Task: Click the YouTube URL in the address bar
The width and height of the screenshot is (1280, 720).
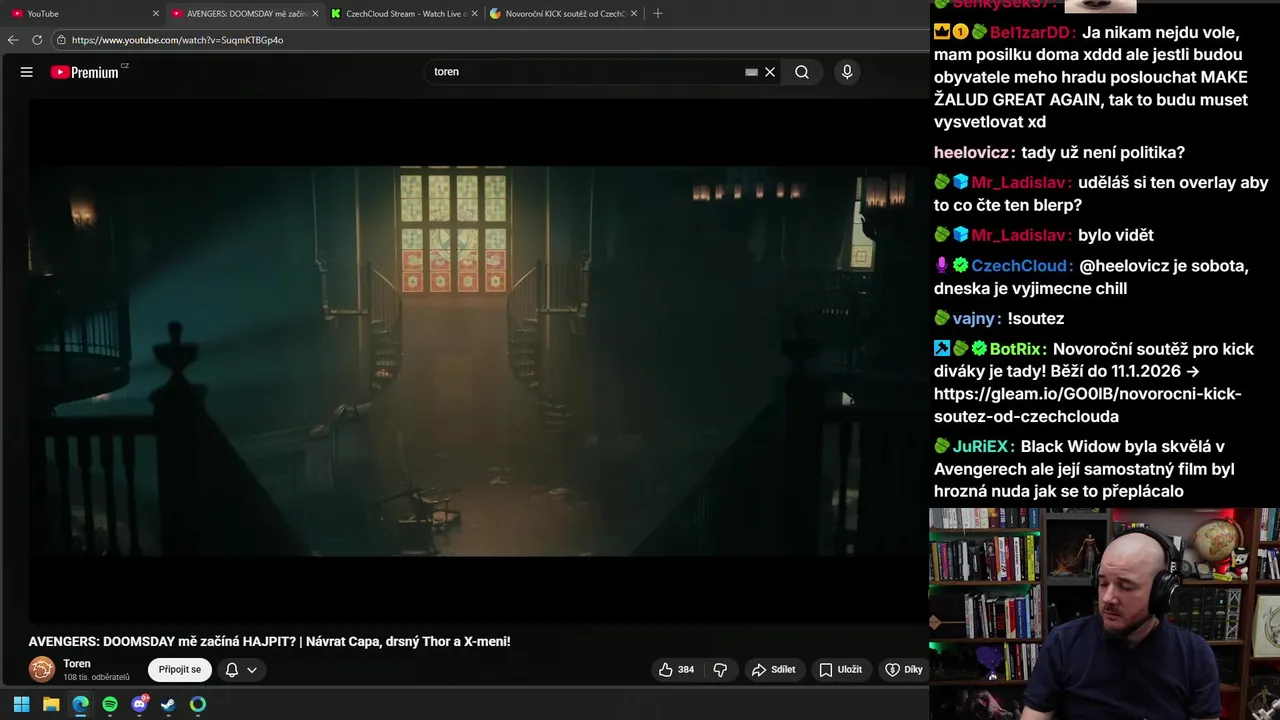Action: tap(177, 40)
